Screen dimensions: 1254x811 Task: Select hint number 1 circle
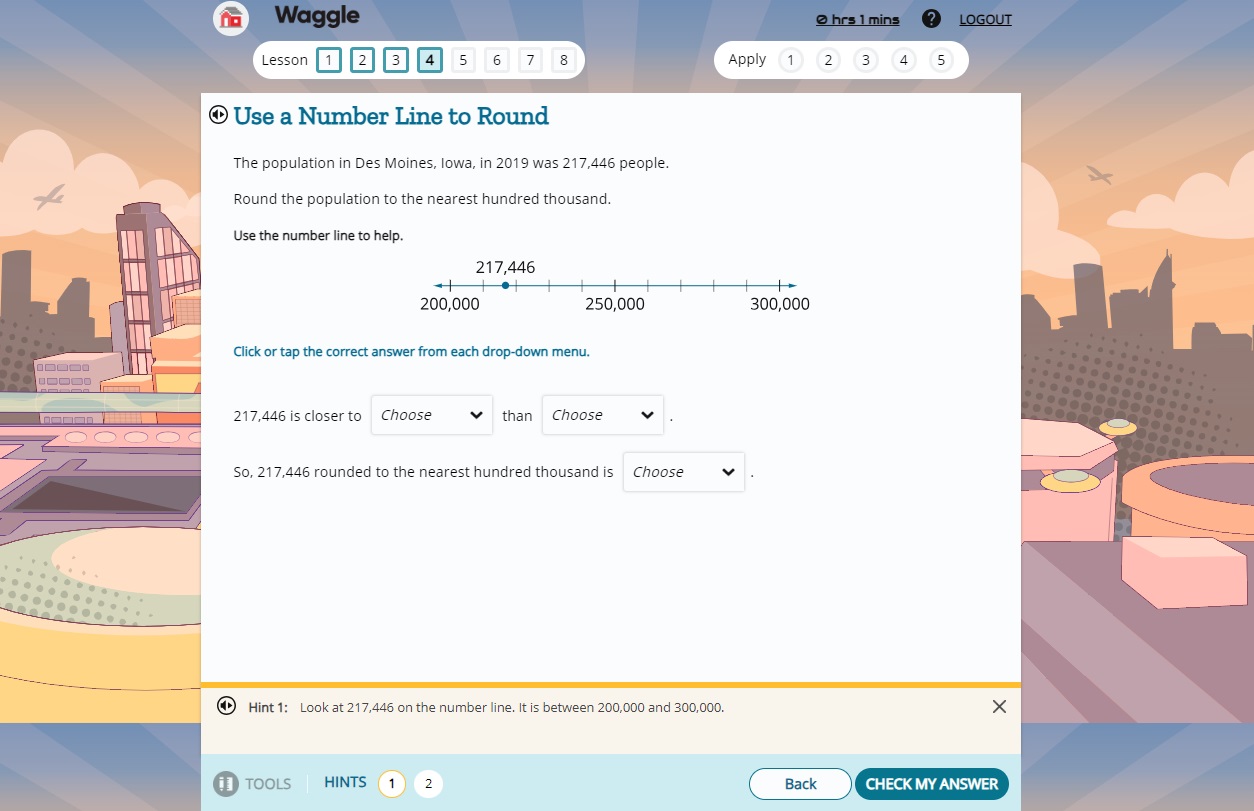391,784
